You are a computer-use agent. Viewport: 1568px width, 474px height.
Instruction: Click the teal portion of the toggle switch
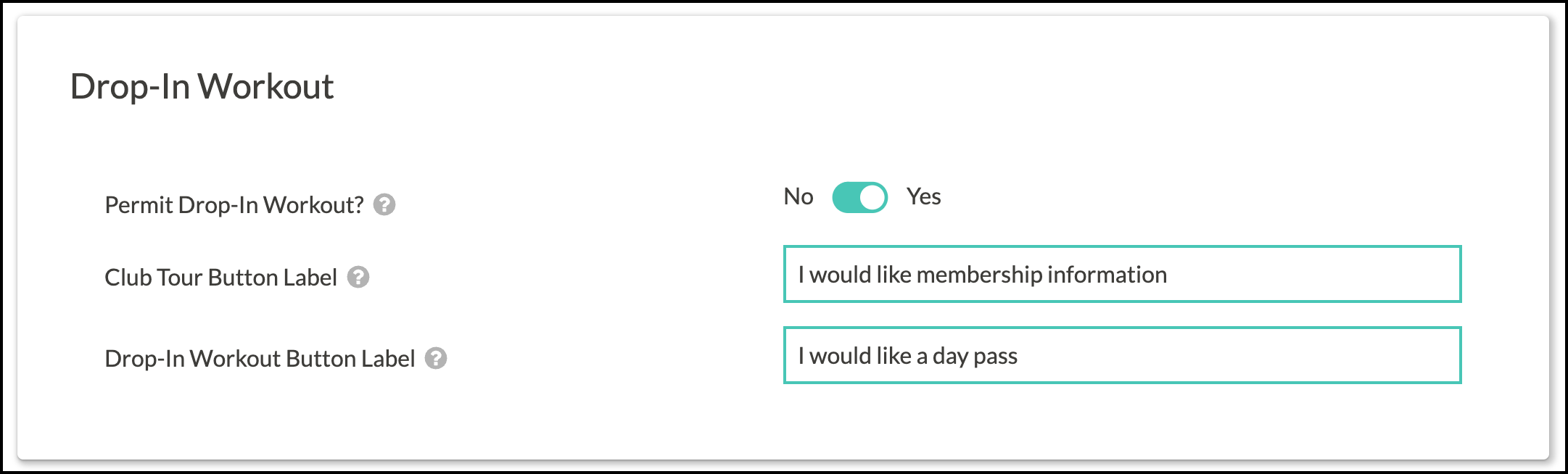pos(846,197)
